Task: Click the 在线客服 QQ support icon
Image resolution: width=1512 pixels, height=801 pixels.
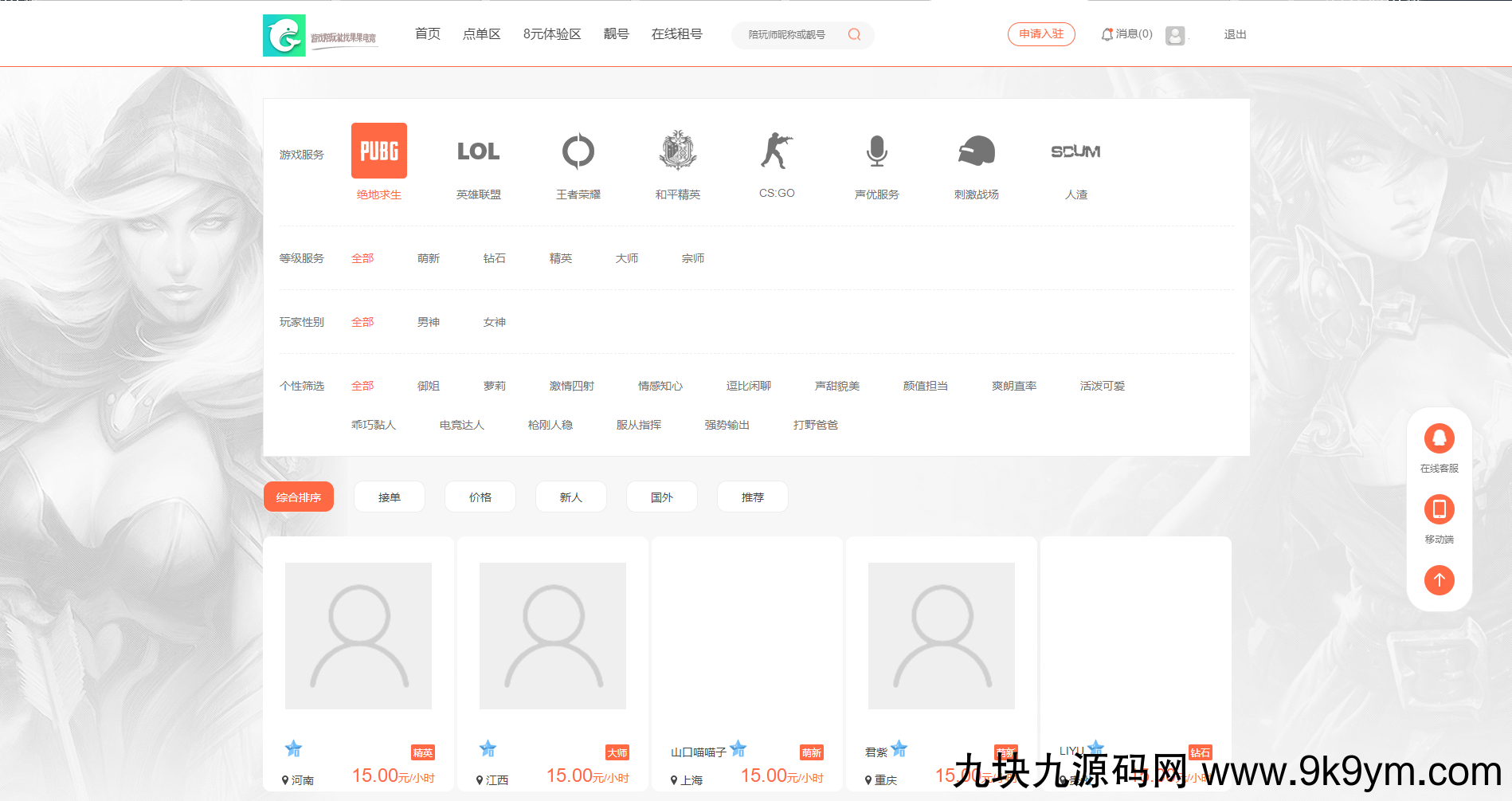Action: (x=1439, y=439)
